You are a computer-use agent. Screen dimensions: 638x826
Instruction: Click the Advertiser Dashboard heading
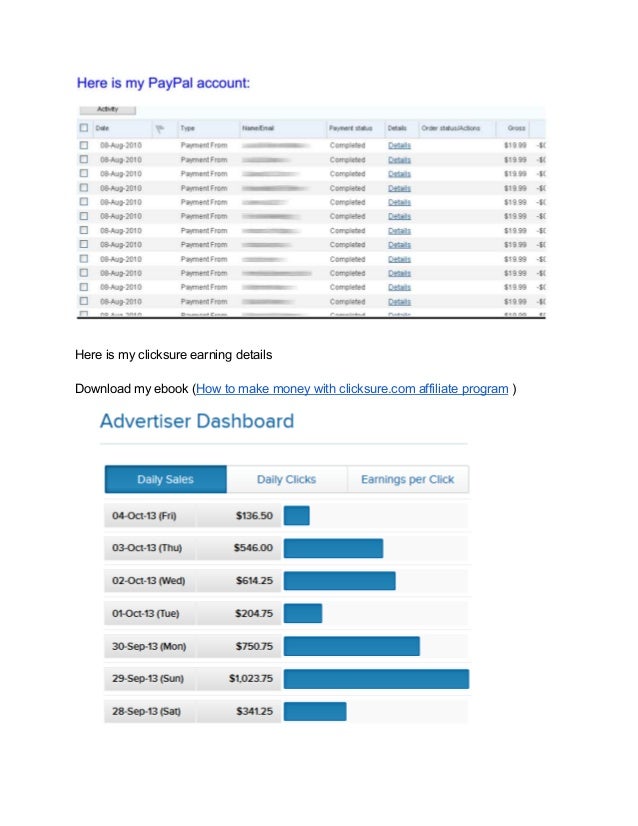point(197,421)
